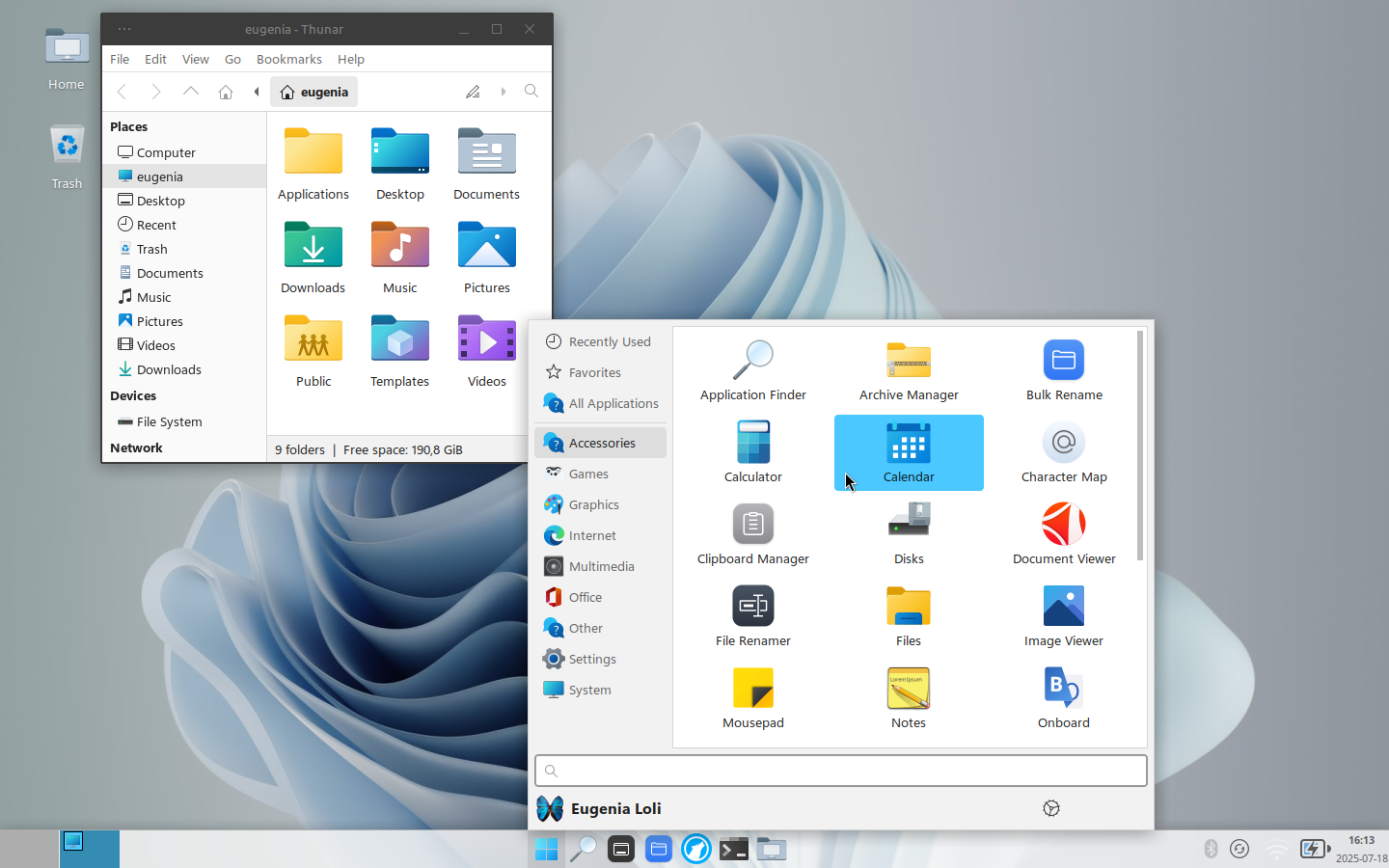Open Application Finder from the menu

click(753, 371)
